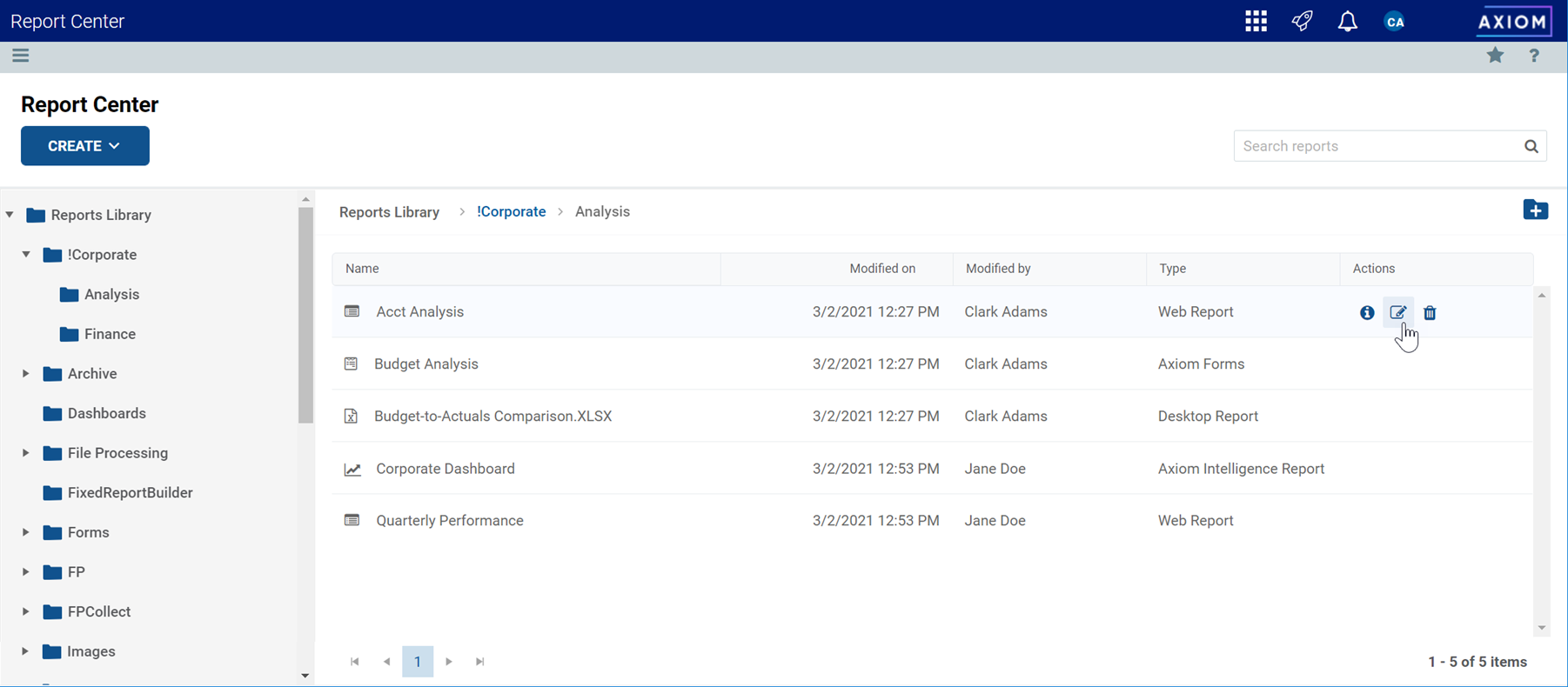Select the File Processing folder label

pos(117,453)
